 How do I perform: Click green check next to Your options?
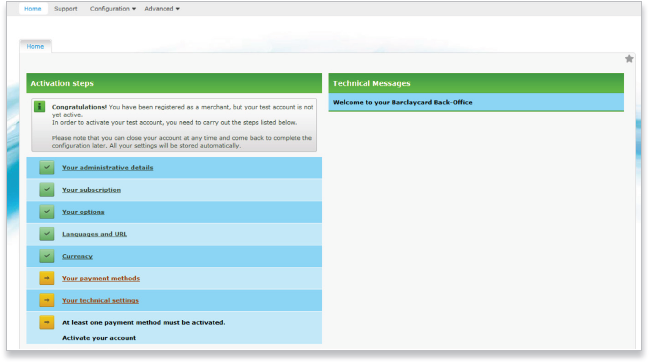(47, 212)
